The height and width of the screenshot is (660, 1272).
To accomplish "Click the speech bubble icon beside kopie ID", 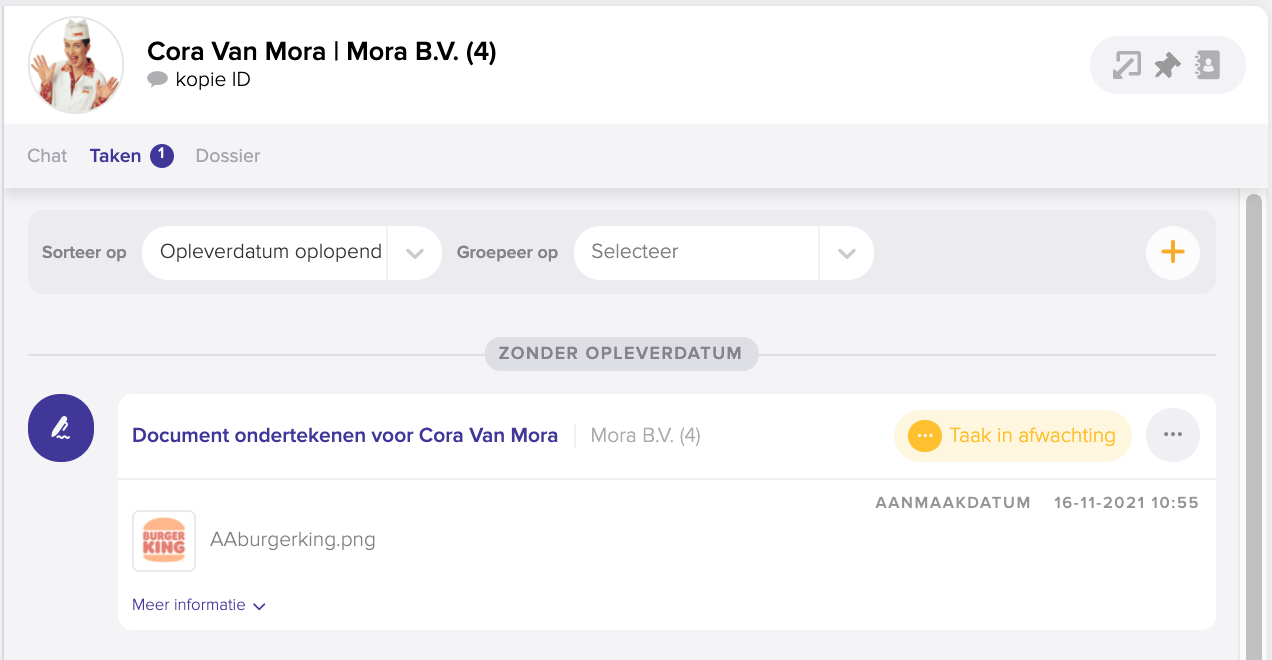I will click(157, 79).
